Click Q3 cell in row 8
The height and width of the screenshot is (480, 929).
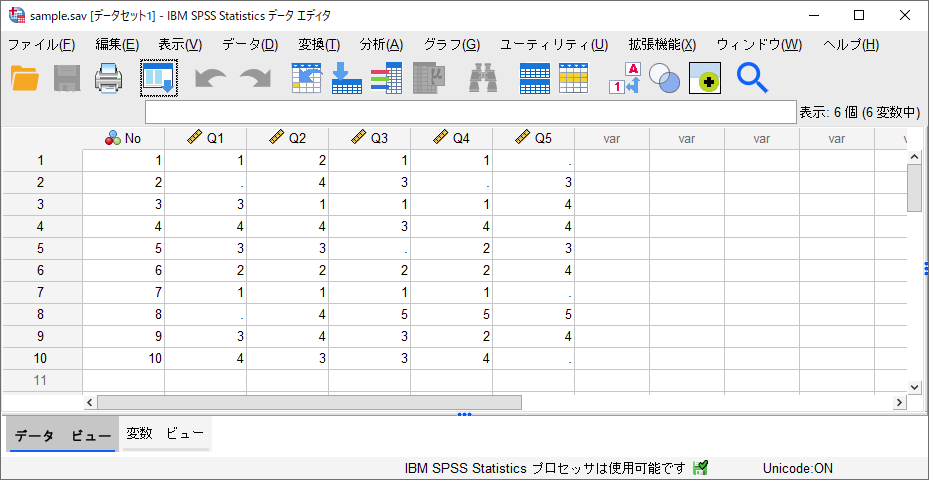point(370,315)
